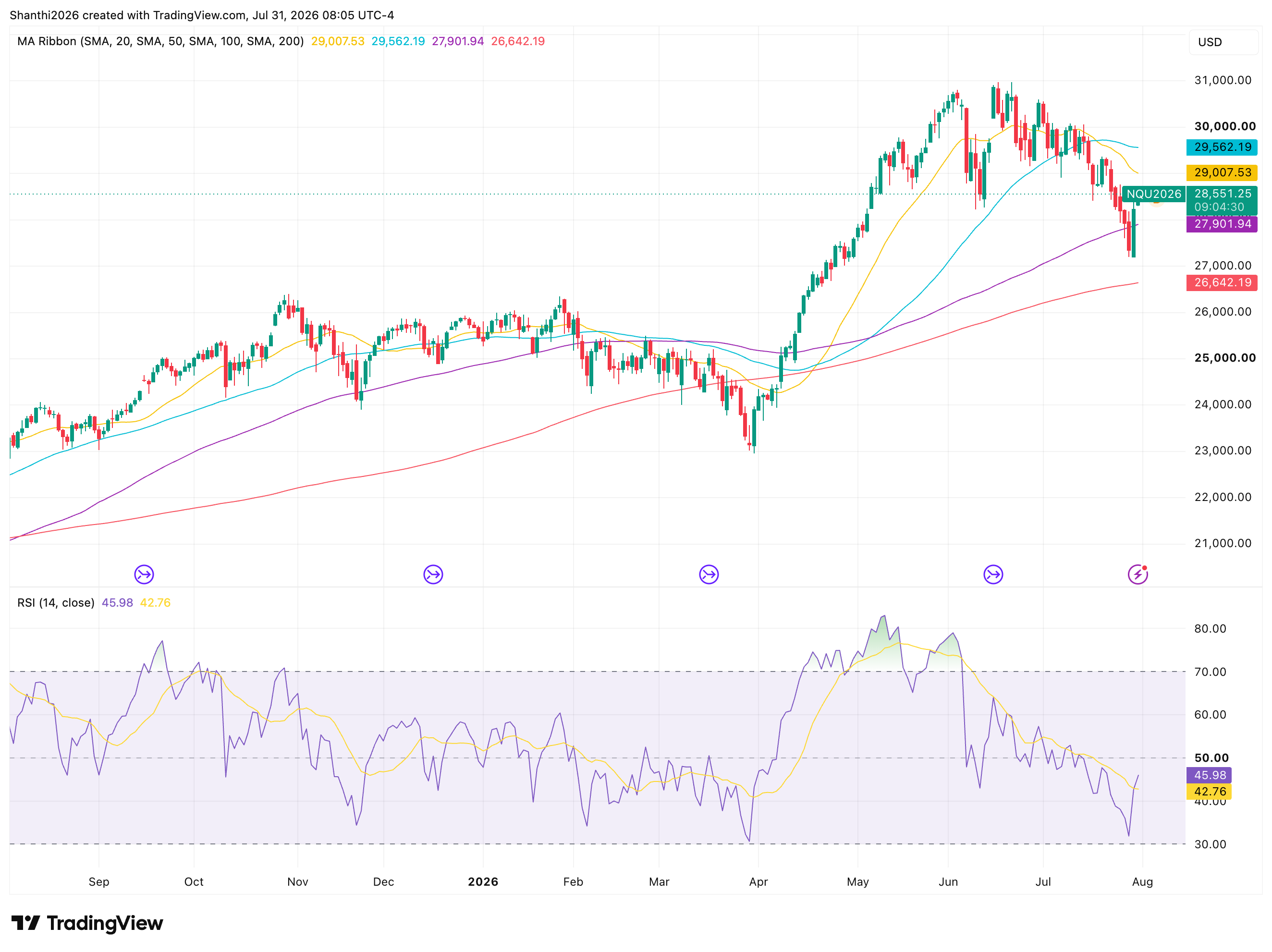This screenshot has height=952, width=1272.
Task: Click the Sep time axis label
Action: (x=99, y=882)
